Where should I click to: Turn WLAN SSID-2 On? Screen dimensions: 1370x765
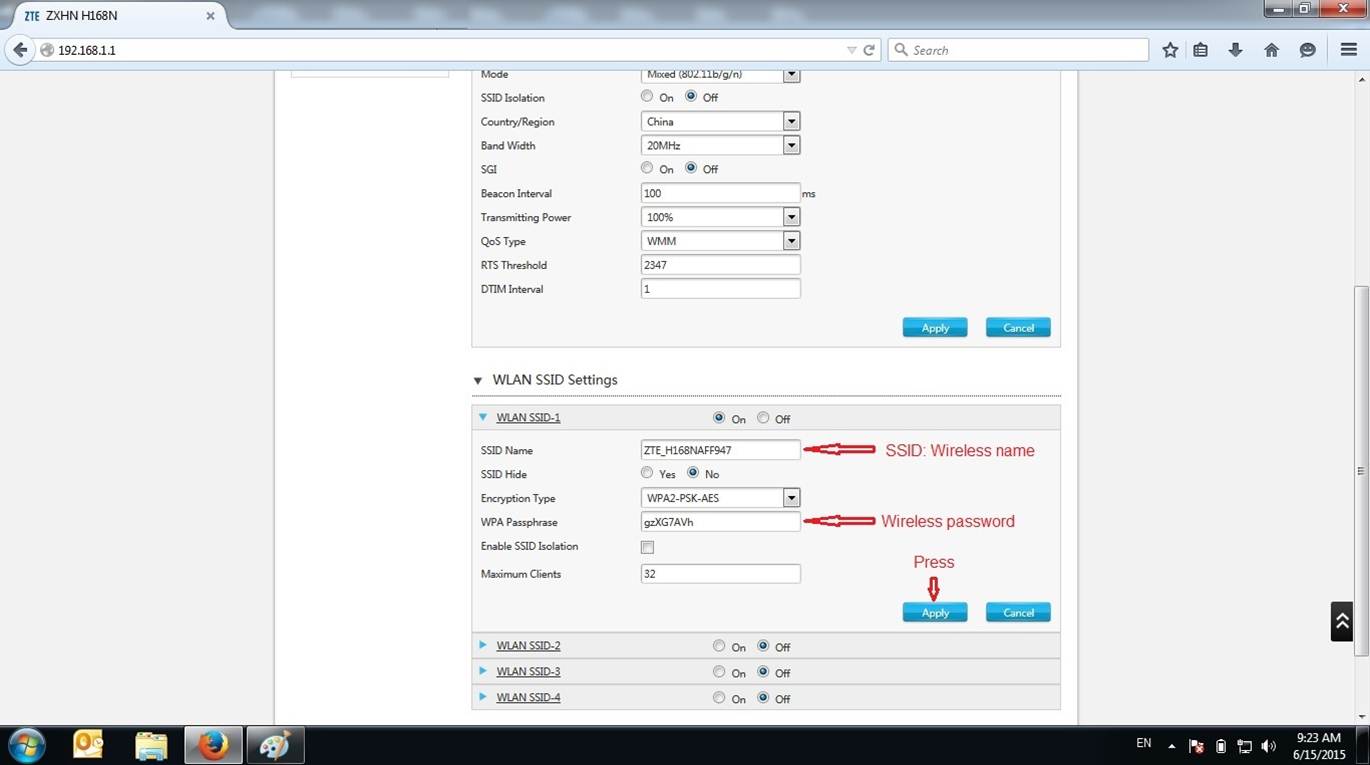point(719,646)
